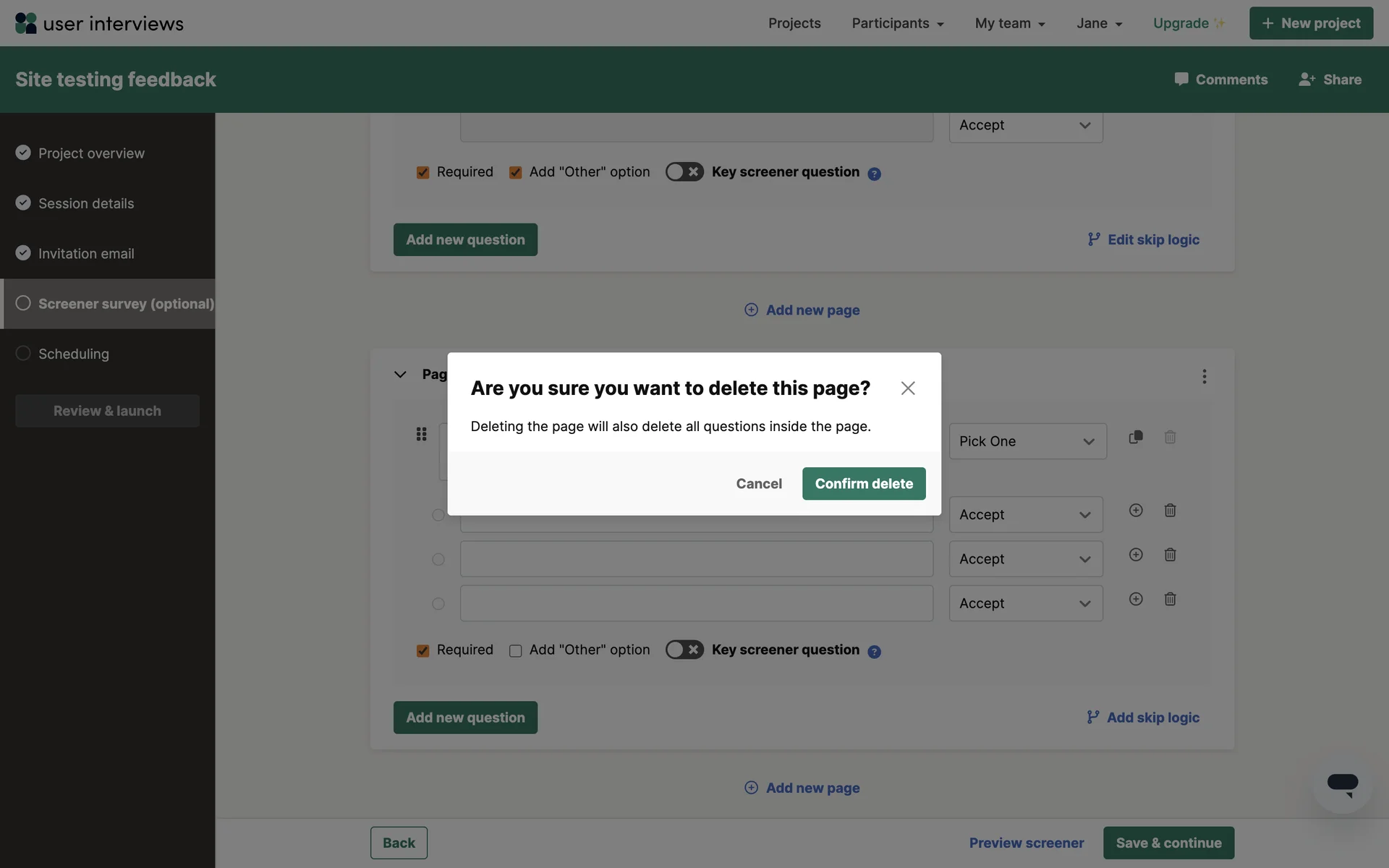Enable the bottom Key screener question toggle

click(x=684, y=650)
